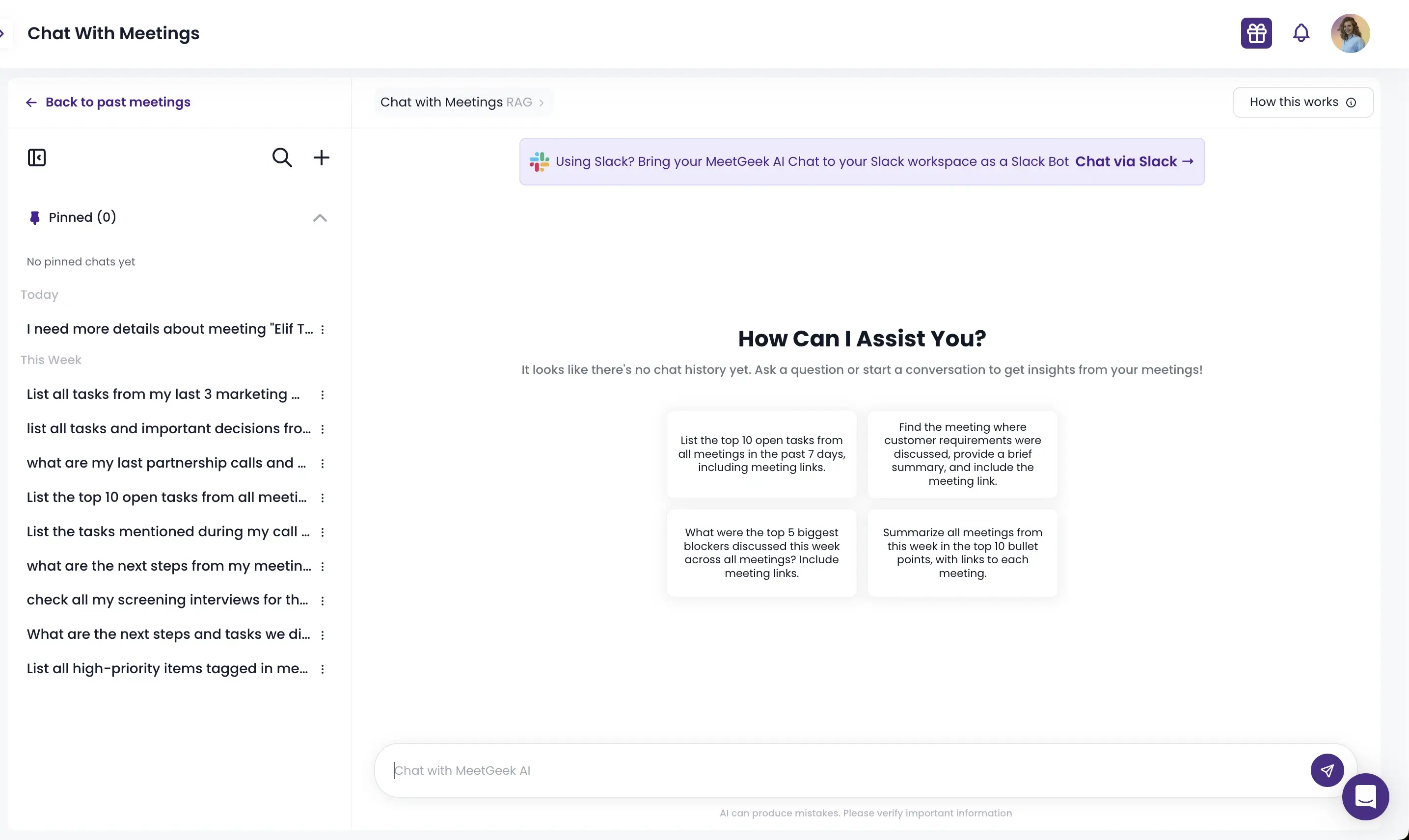The image size is (1409, 840).
Task: Select the Summarize all meetings prompt card
Action: click(x=962, y=552)
